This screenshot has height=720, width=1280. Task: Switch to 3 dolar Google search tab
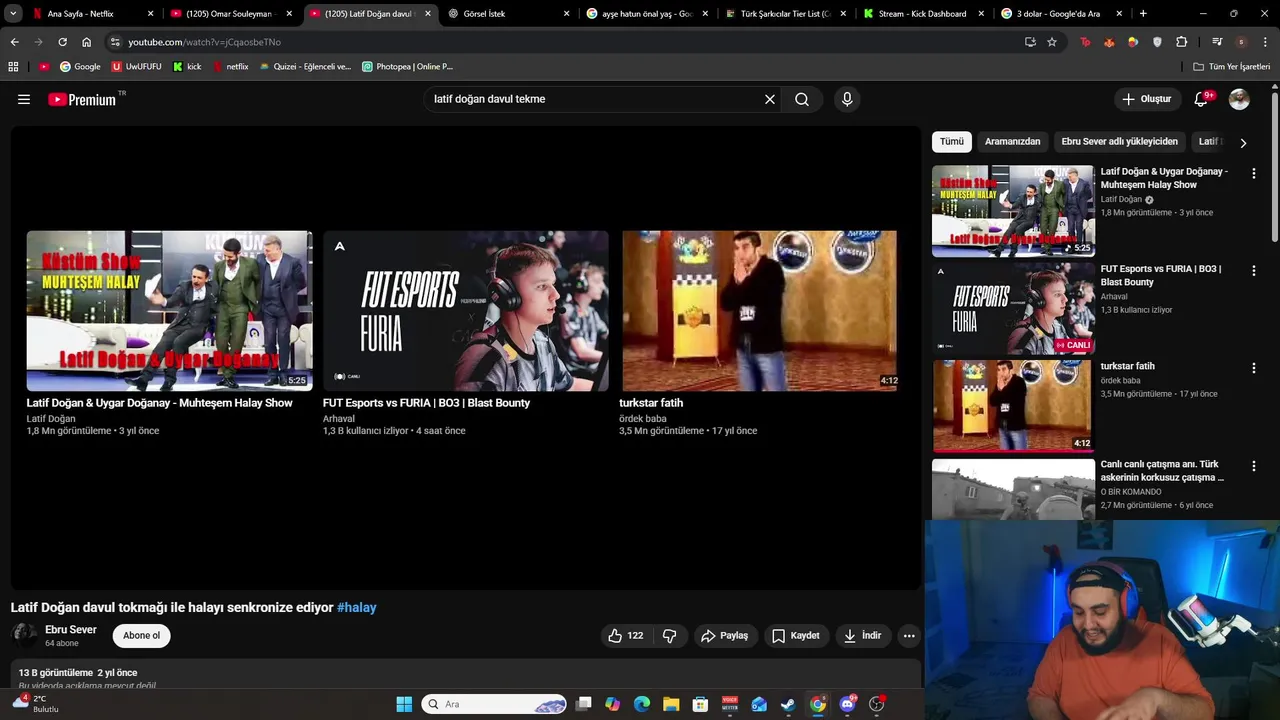pos(1063,14)
